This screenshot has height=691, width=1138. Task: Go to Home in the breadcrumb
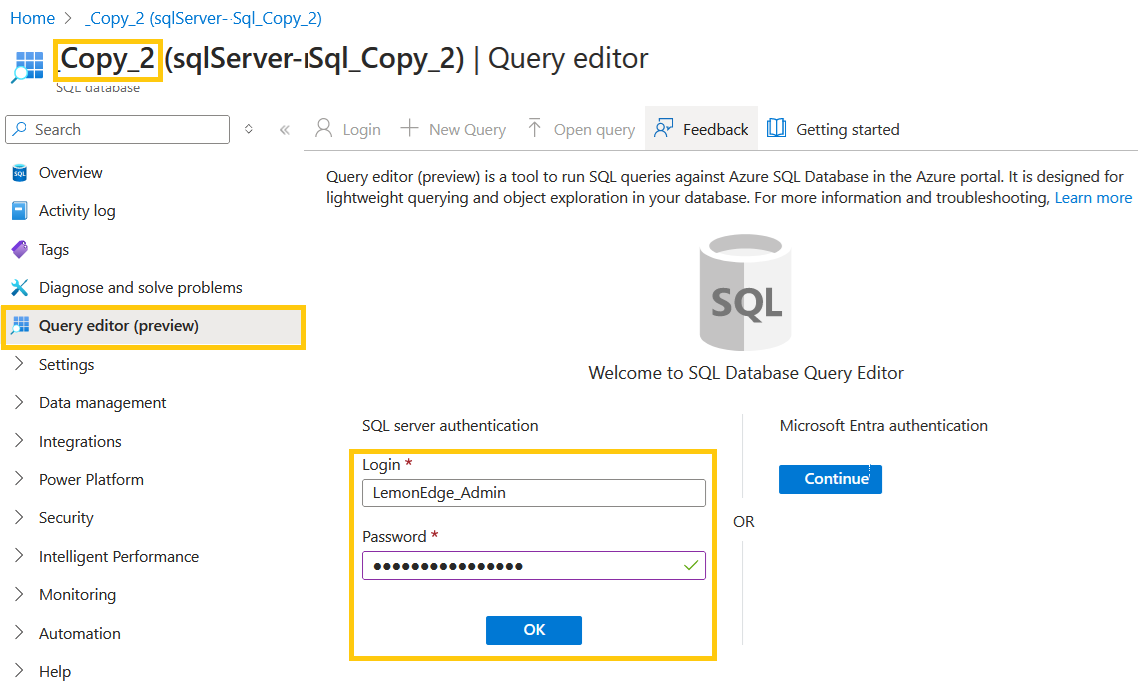click(33, 18)
